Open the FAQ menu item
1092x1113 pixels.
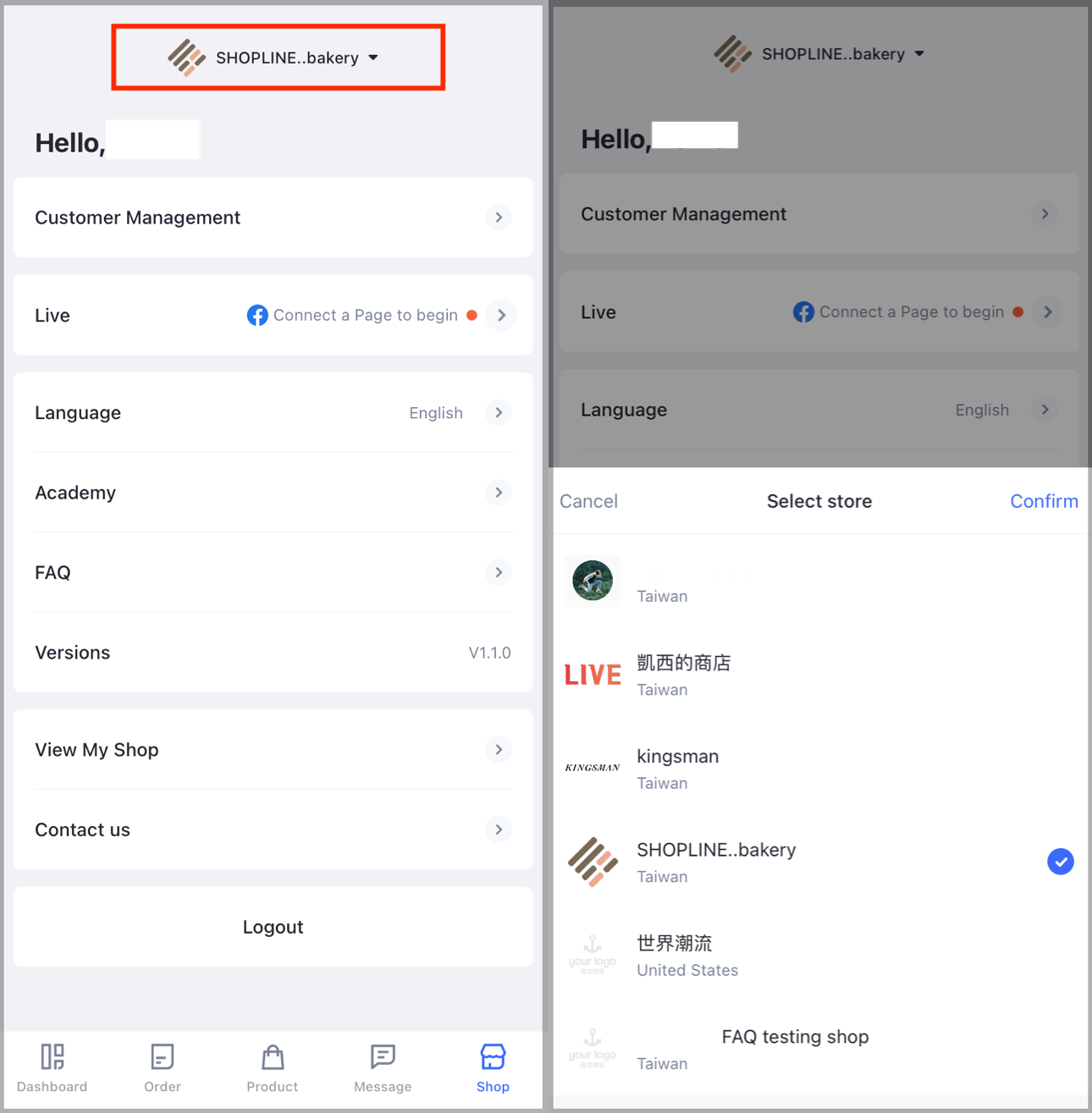click(273, 572)
